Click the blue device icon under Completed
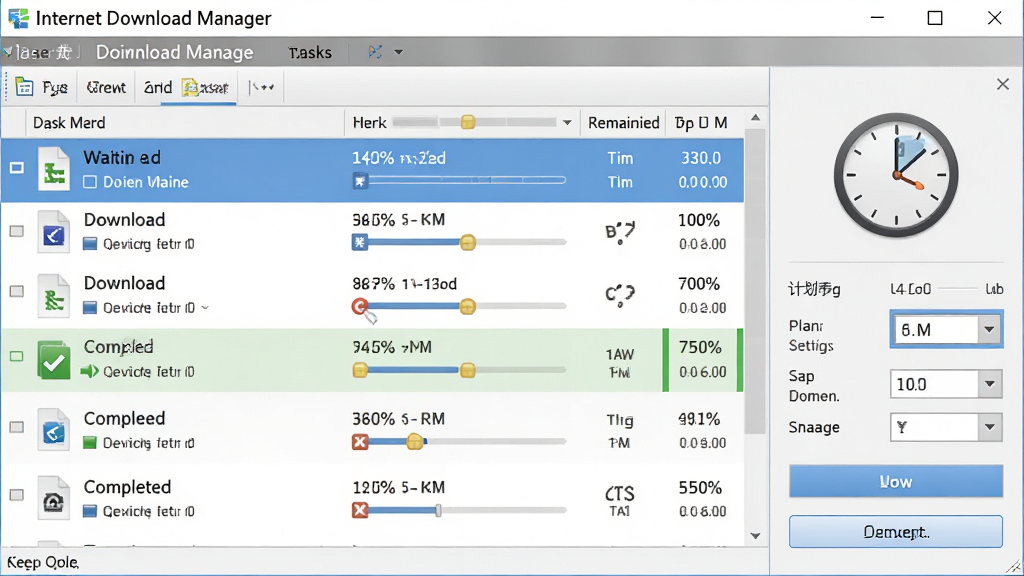1024x576 pixels. (x=90, y=511)
